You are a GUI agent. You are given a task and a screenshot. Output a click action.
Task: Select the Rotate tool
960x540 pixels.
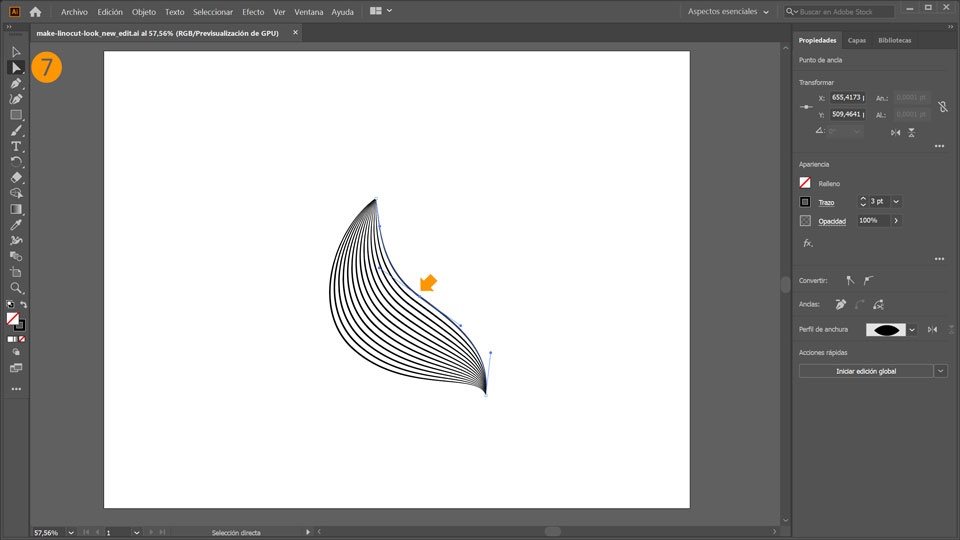(x=16, y=162)
